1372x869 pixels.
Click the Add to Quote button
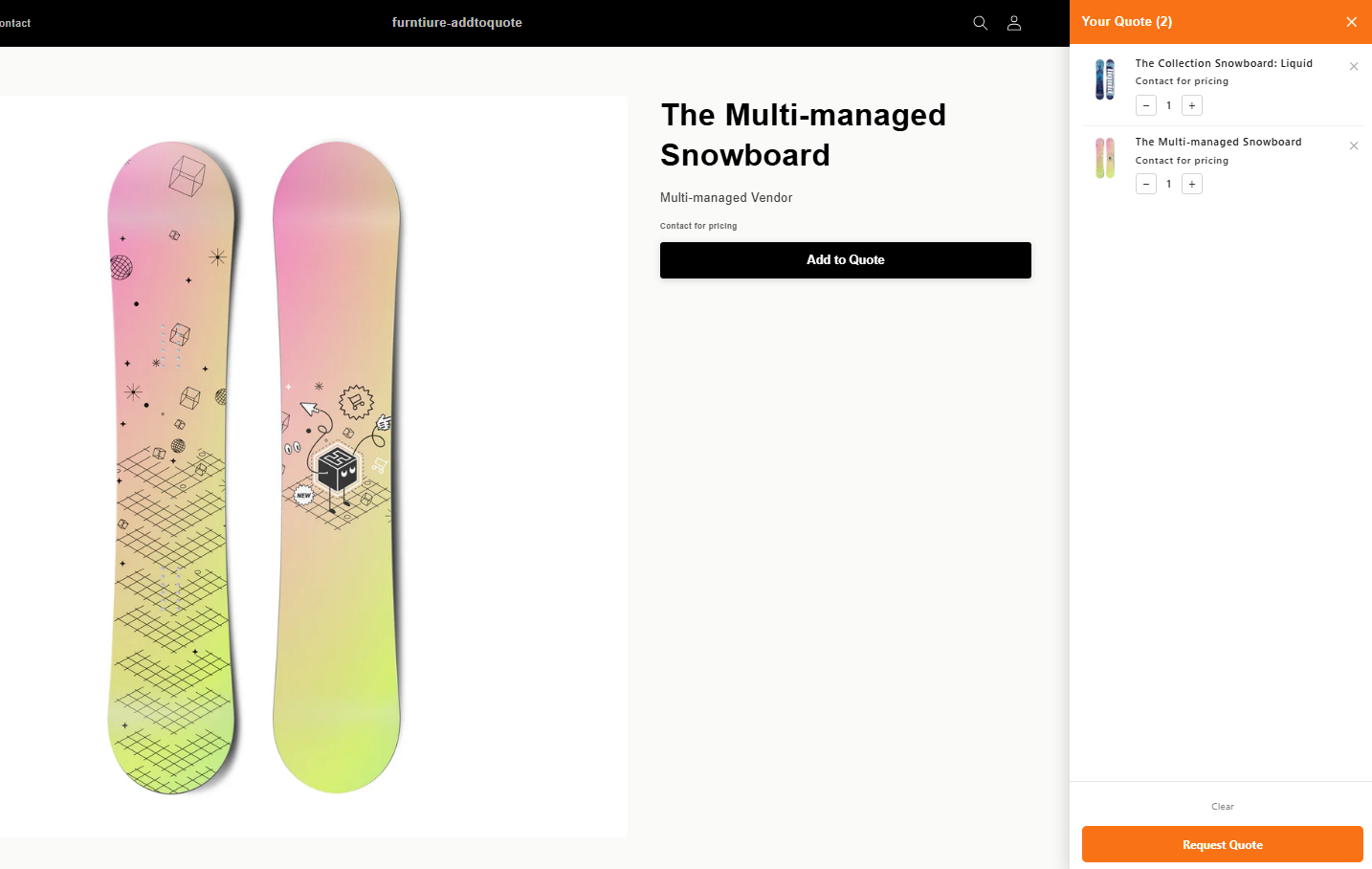tap(845, 259)
